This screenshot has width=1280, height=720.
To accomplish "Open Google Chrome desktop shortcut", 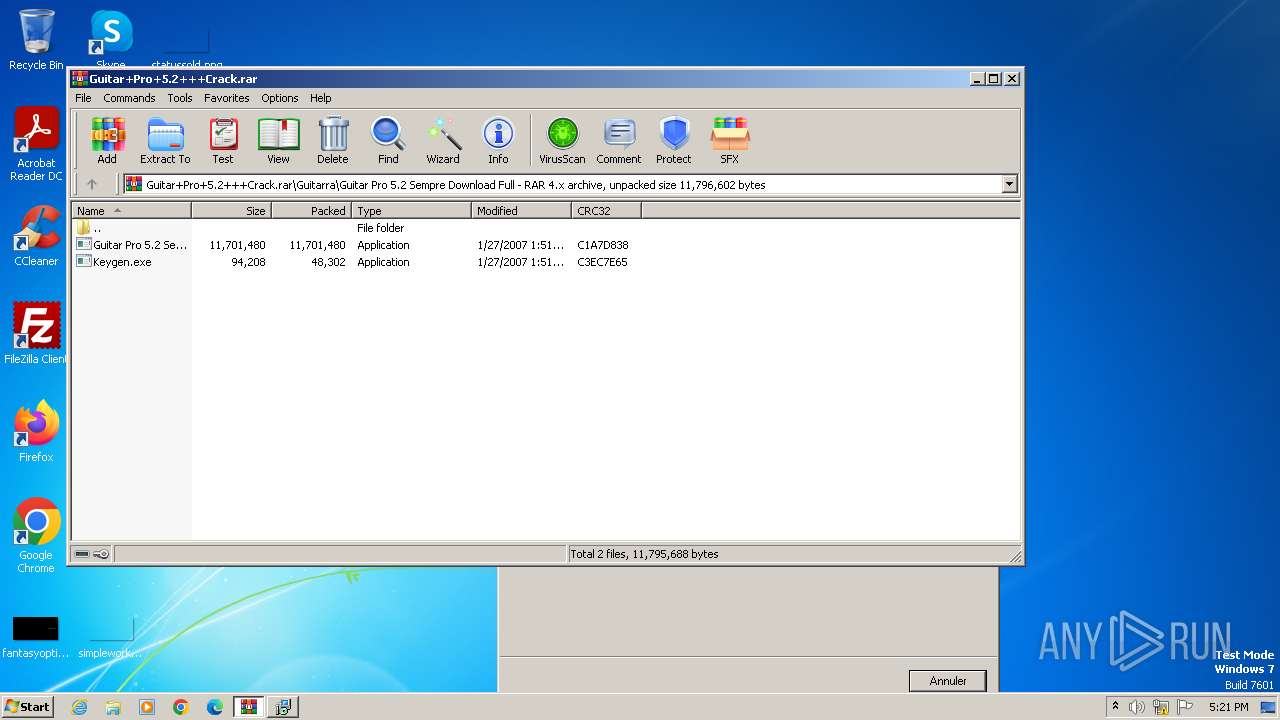I will [36, 535].
